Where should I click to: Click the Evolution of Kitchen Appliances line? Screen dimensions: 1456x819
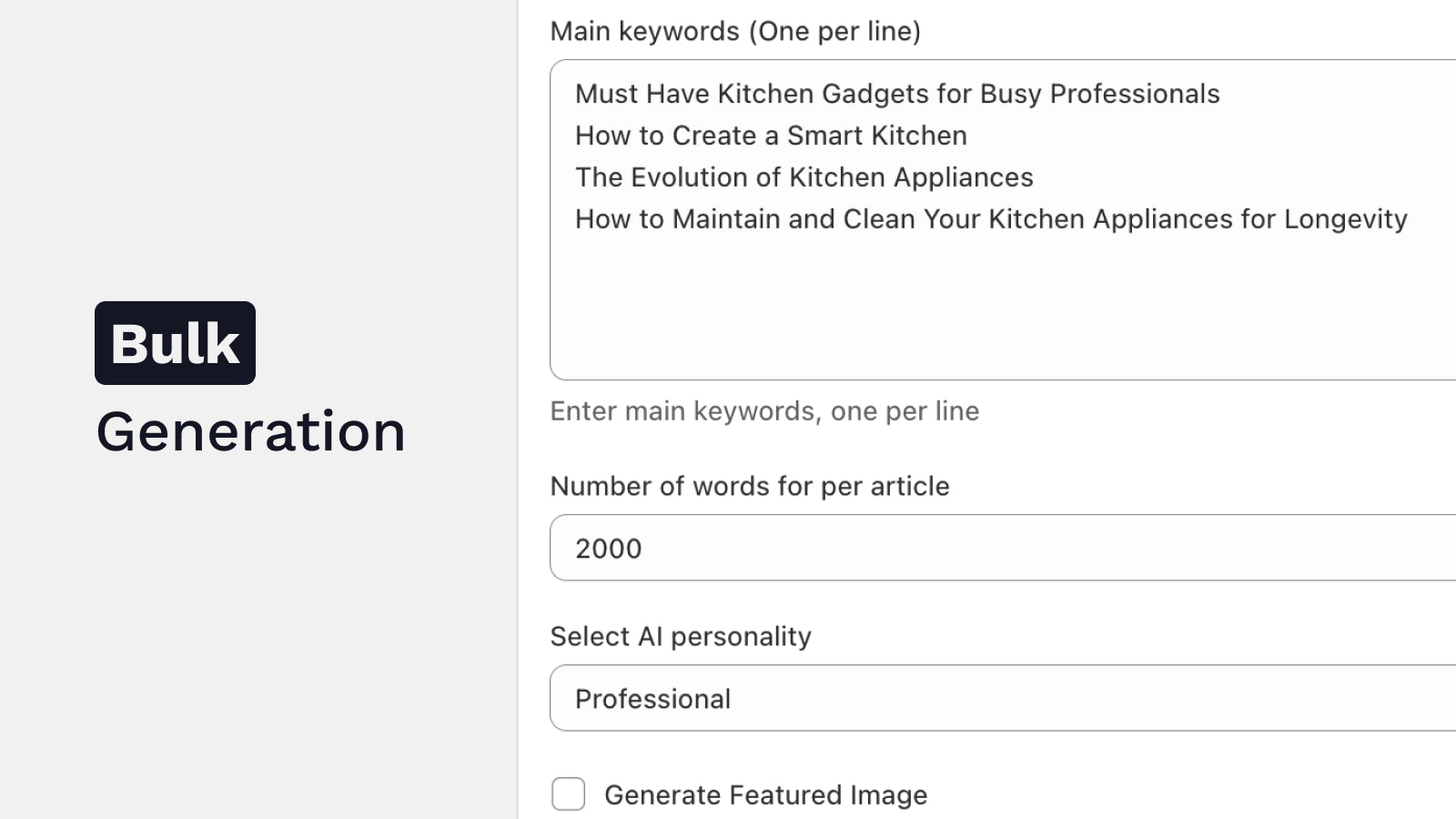[805, 177]
